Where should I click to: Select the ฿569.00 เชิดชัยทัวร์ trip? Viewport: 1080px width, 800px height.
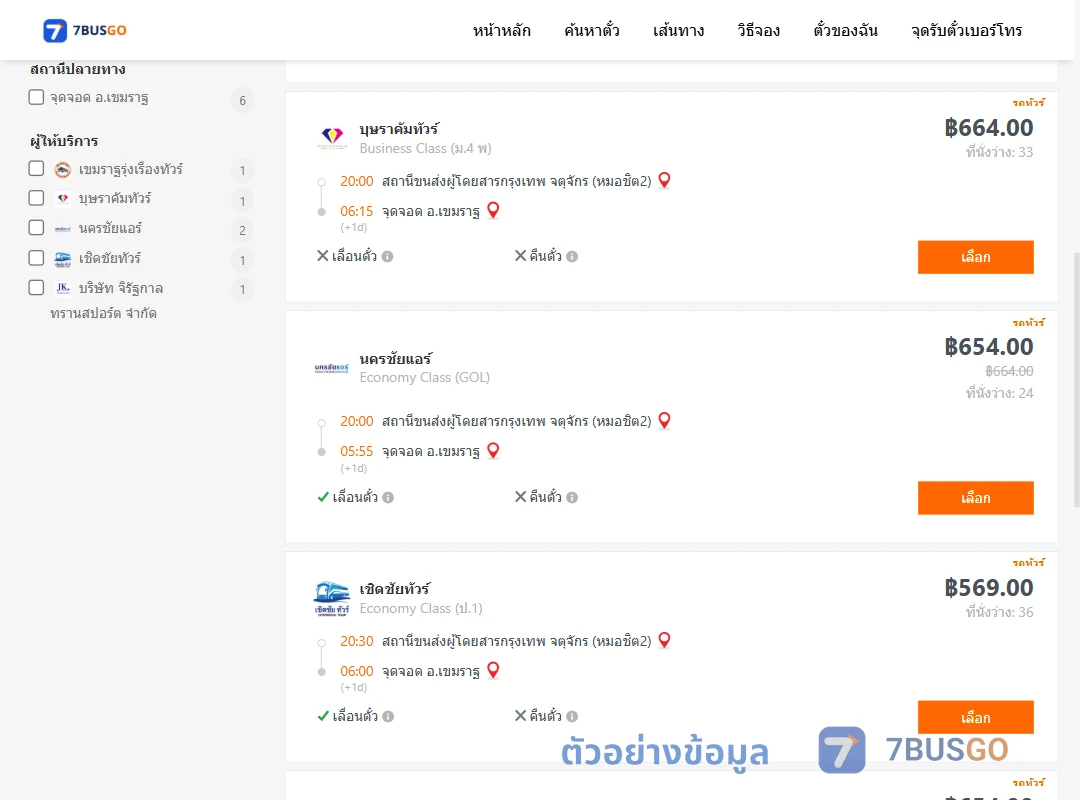click(x=975, y=717)
